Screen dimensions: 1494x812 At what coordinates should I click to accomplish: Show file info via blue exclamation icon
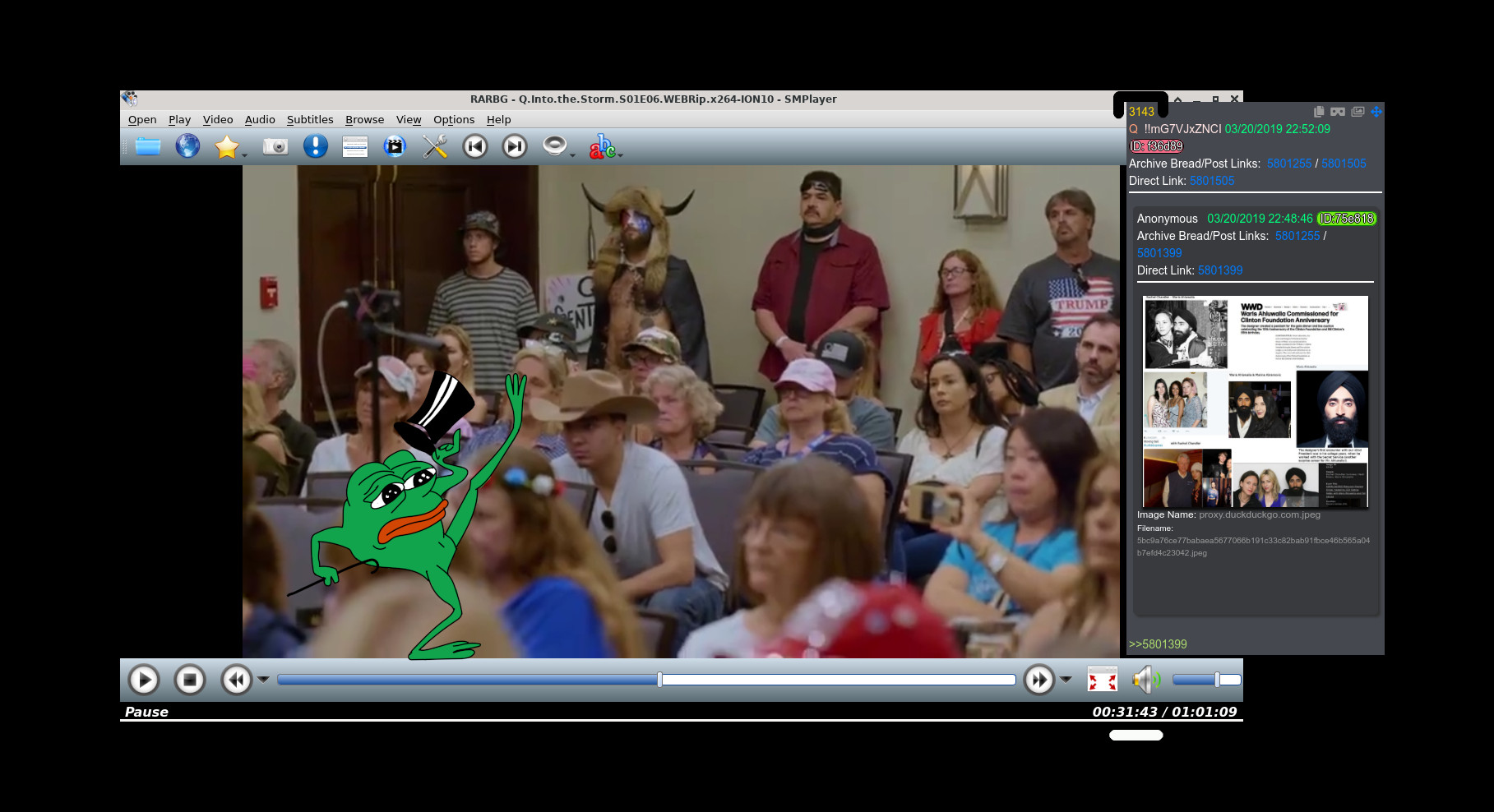(316, 146)
